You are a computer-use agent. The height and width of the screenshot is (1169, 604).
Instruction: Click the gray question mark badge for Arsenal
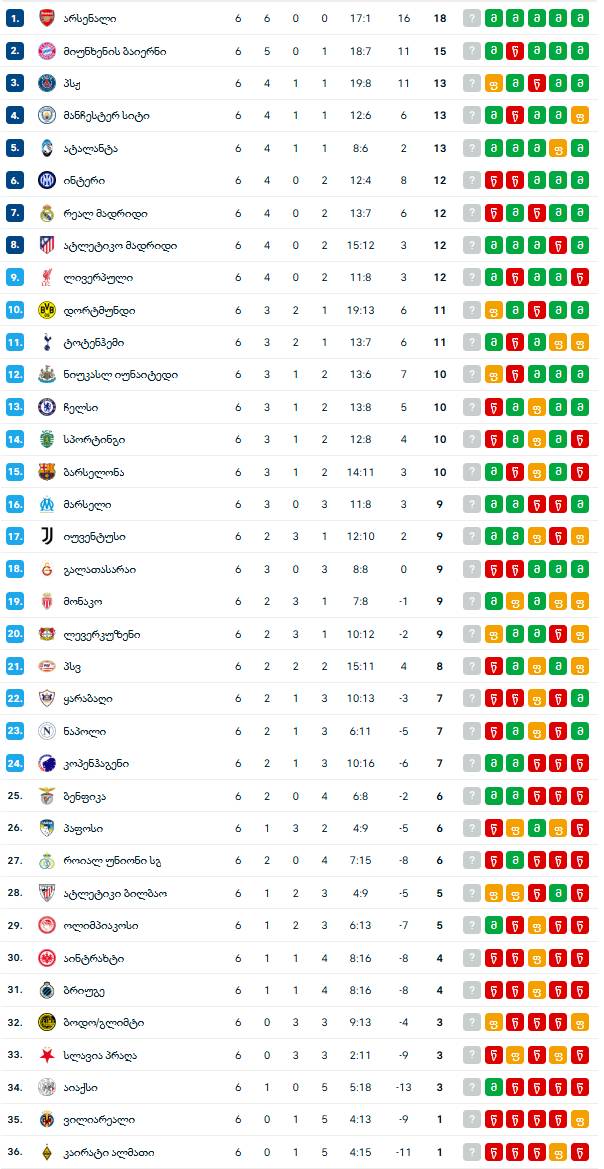(x=472, y=18)
